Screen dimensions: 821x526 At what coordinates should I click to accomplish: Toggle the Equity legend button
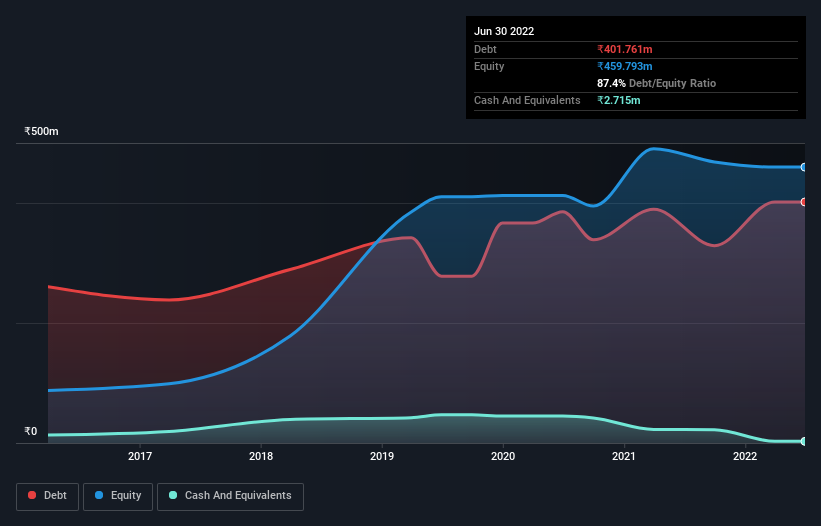tap(118, 496)
